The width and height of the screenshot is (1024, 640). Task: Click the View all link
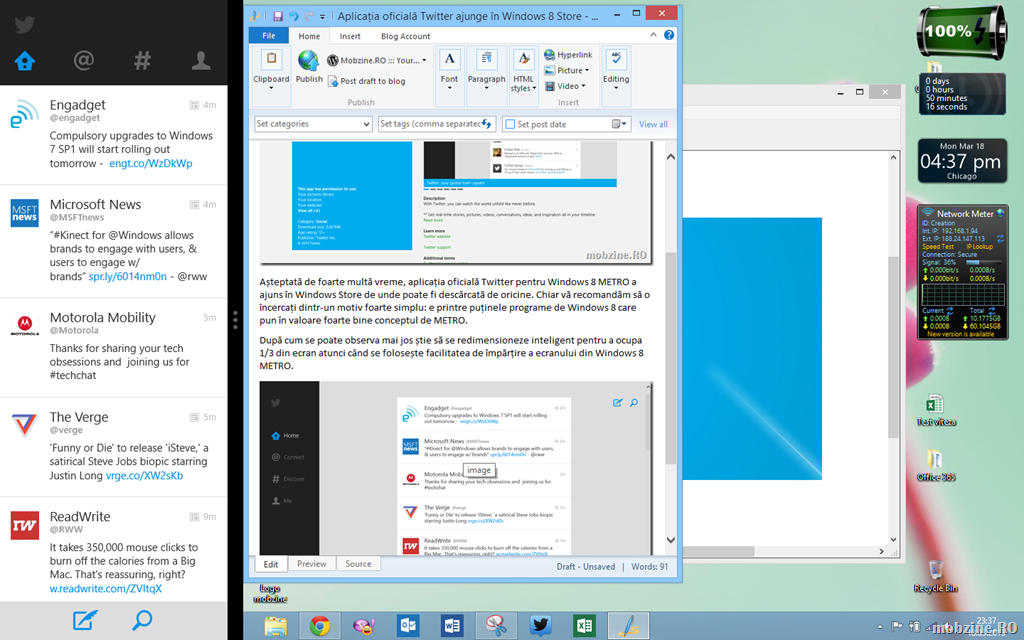[653, 124]
